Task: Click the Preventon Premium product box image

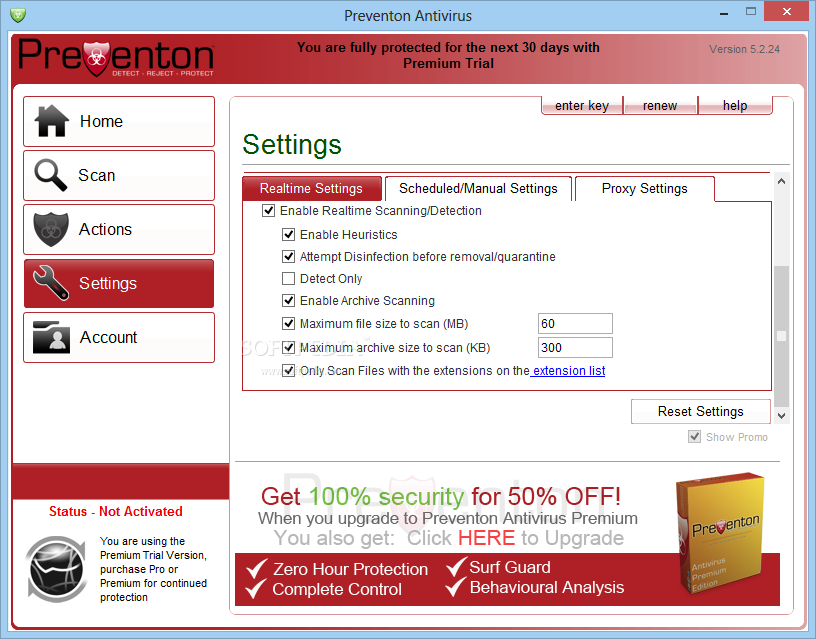Action: click(x=722, y=534)
